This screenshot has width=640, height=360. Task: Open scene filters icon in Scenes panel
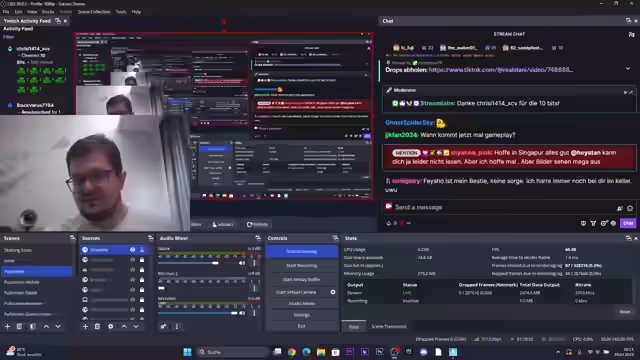(33, 327)
